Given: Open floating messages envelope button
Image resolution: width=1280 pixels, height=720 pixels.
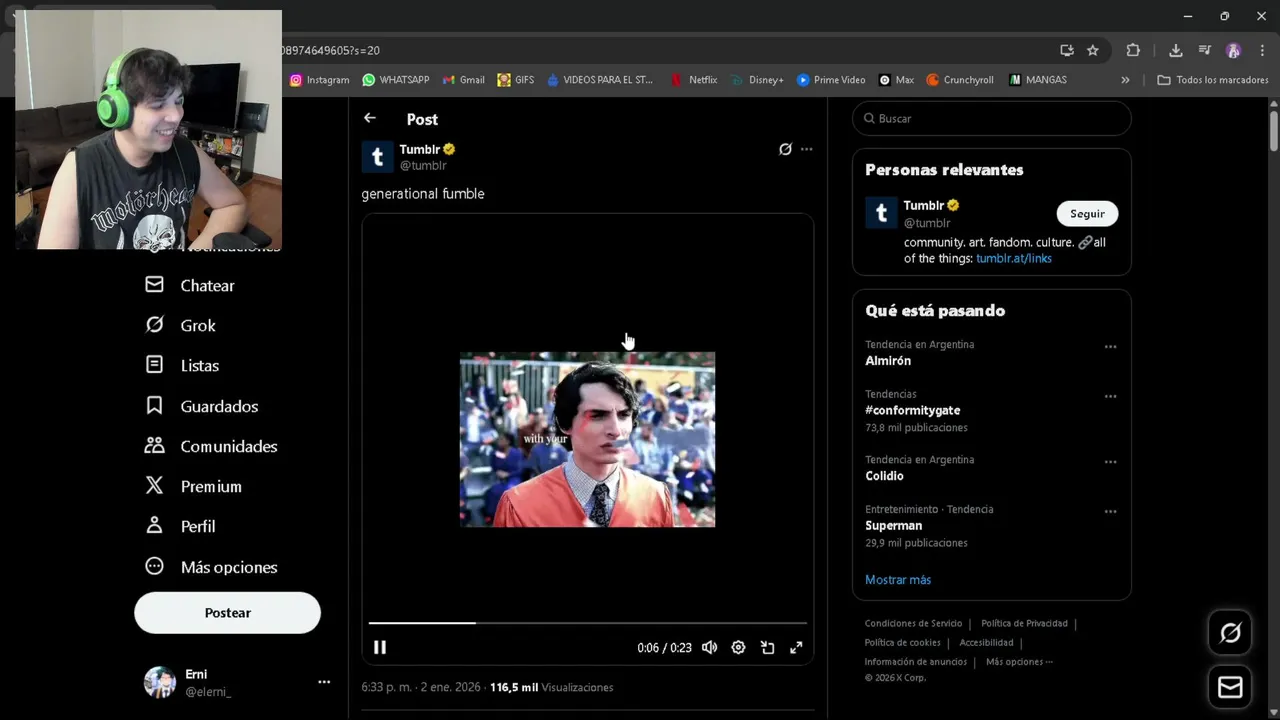Looking at the screenshot, I should tap(1230, 688).
